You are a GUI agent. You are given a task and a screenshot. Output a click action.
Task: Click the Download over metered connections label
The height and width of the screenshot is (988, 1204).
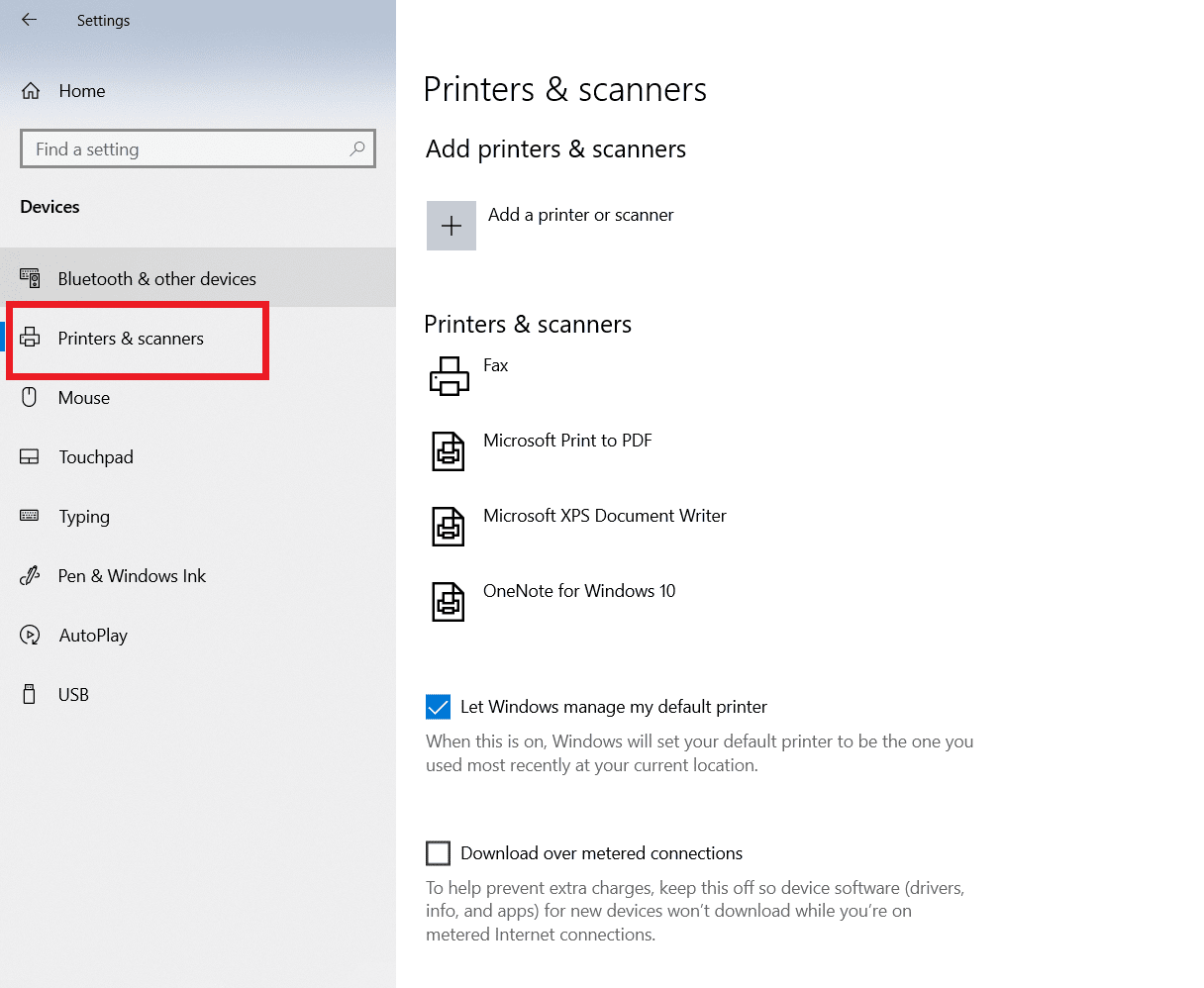[x=602, y=853]
